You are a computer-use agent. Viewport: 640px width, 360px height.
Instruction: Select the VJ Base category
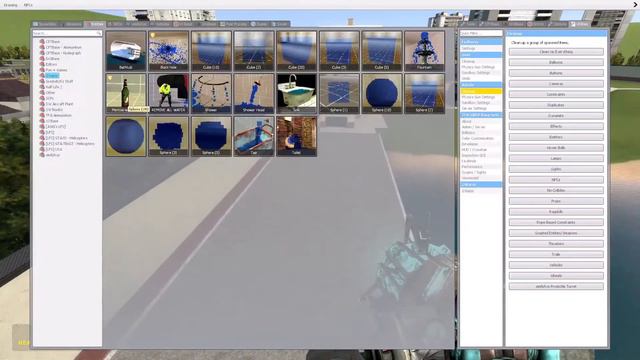tap(52, 121)
